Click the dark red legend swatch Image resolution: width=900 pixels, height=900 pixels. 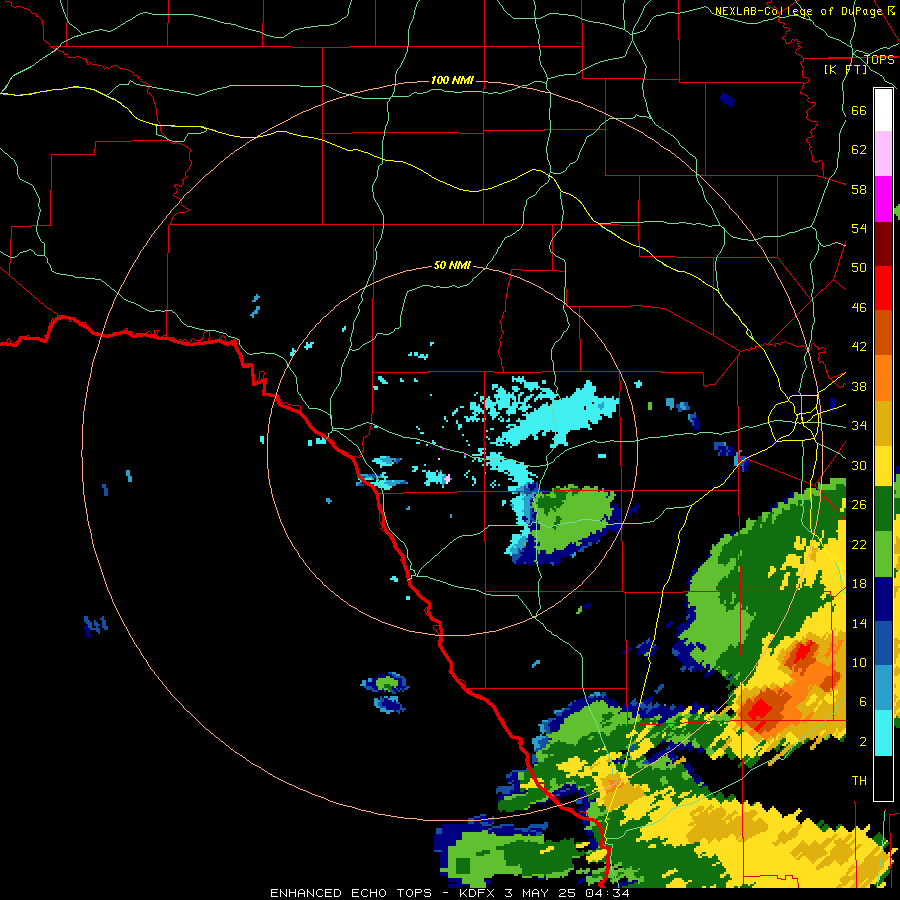click(883, 244)
